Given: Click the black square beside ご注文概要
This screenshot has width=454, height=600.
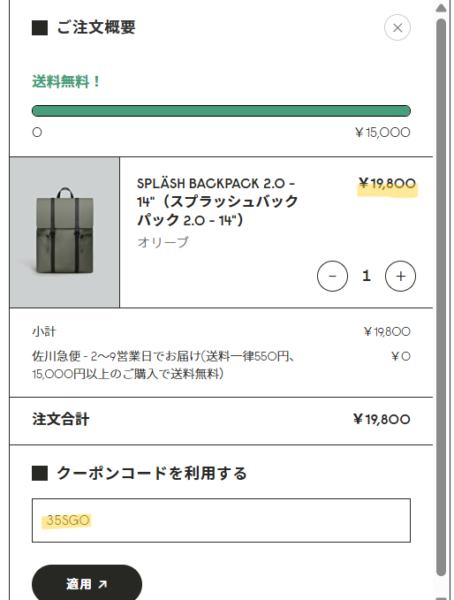Looking at the screenshot, I should pyautogui.click(x=39, y=28).
